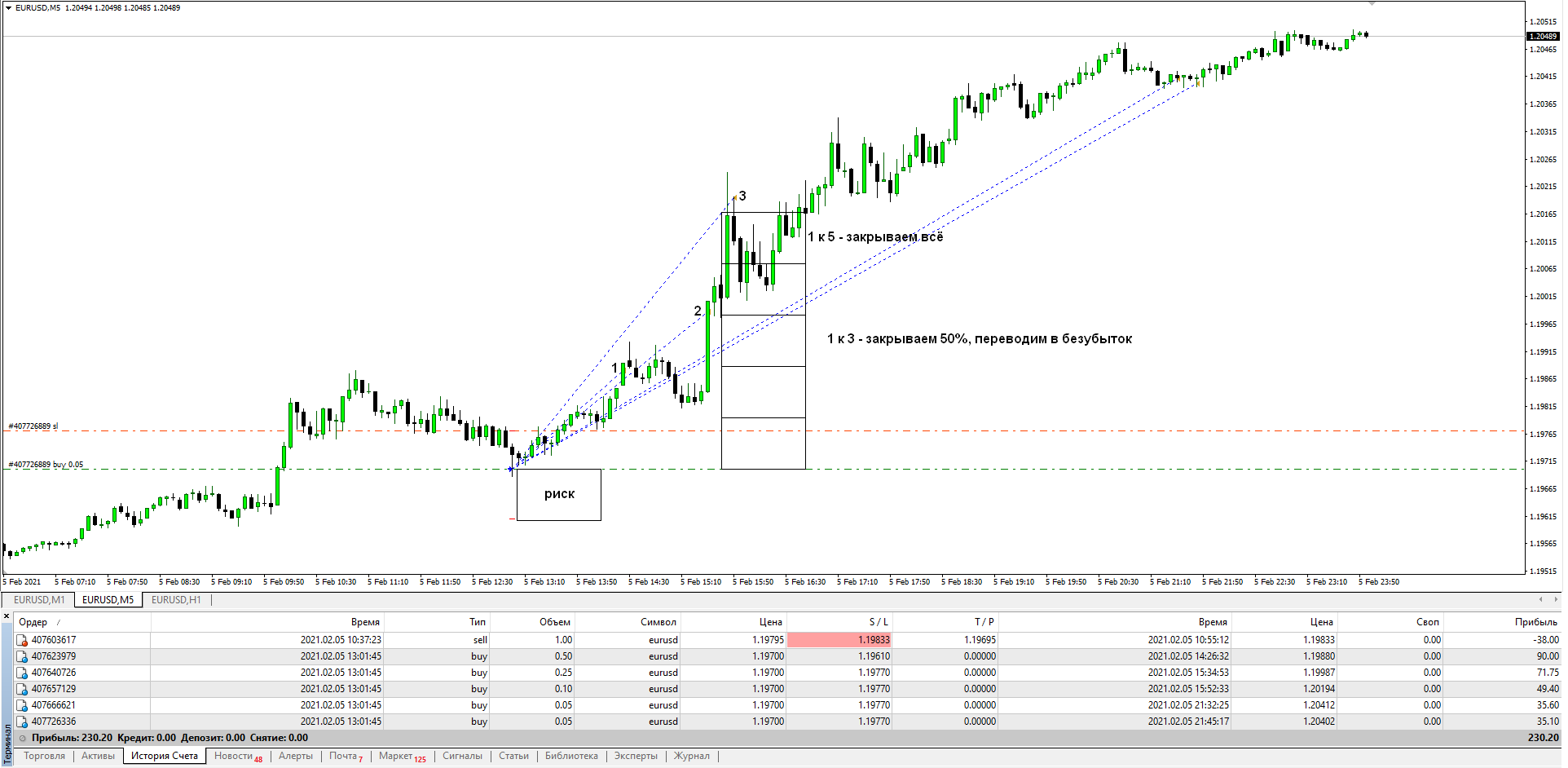
Task: Click the close price 1.20412
Action: point(1319,705)
